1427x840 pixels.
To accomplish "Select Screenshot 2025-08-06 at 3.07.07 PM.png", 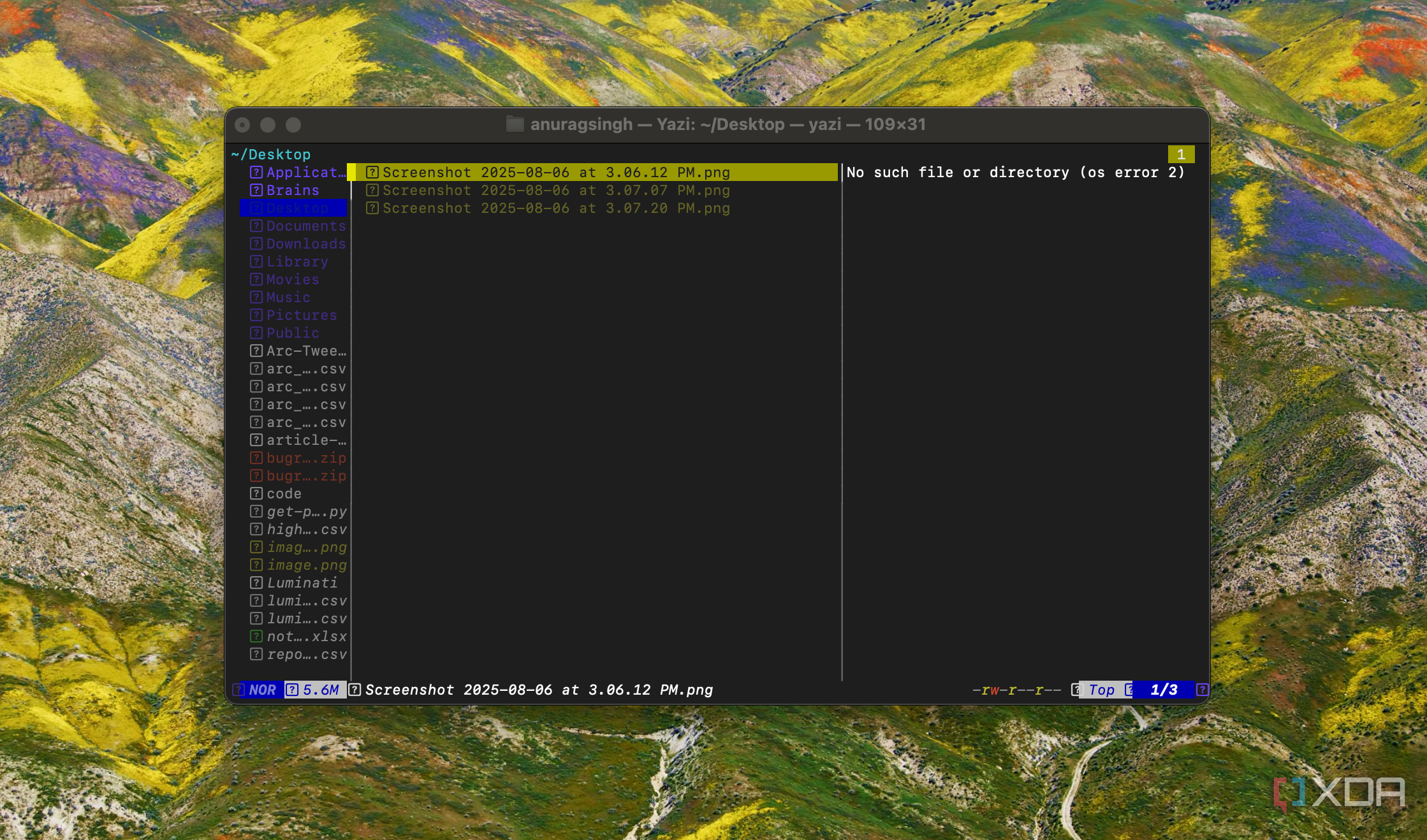I will [555, 190].
